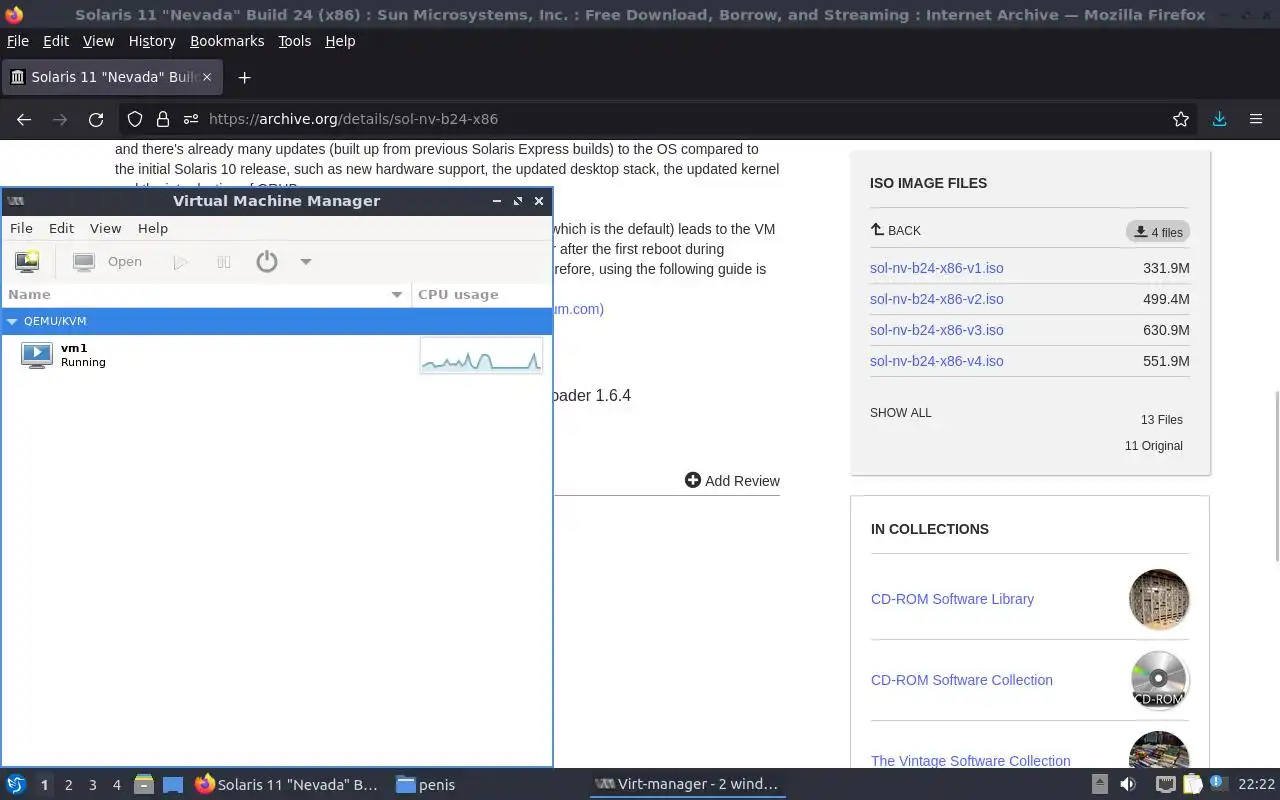Open the shutdown options dropdown arrow
Image resolution: width=1280 pixels, height=800 pixels.
click(306, 262)
